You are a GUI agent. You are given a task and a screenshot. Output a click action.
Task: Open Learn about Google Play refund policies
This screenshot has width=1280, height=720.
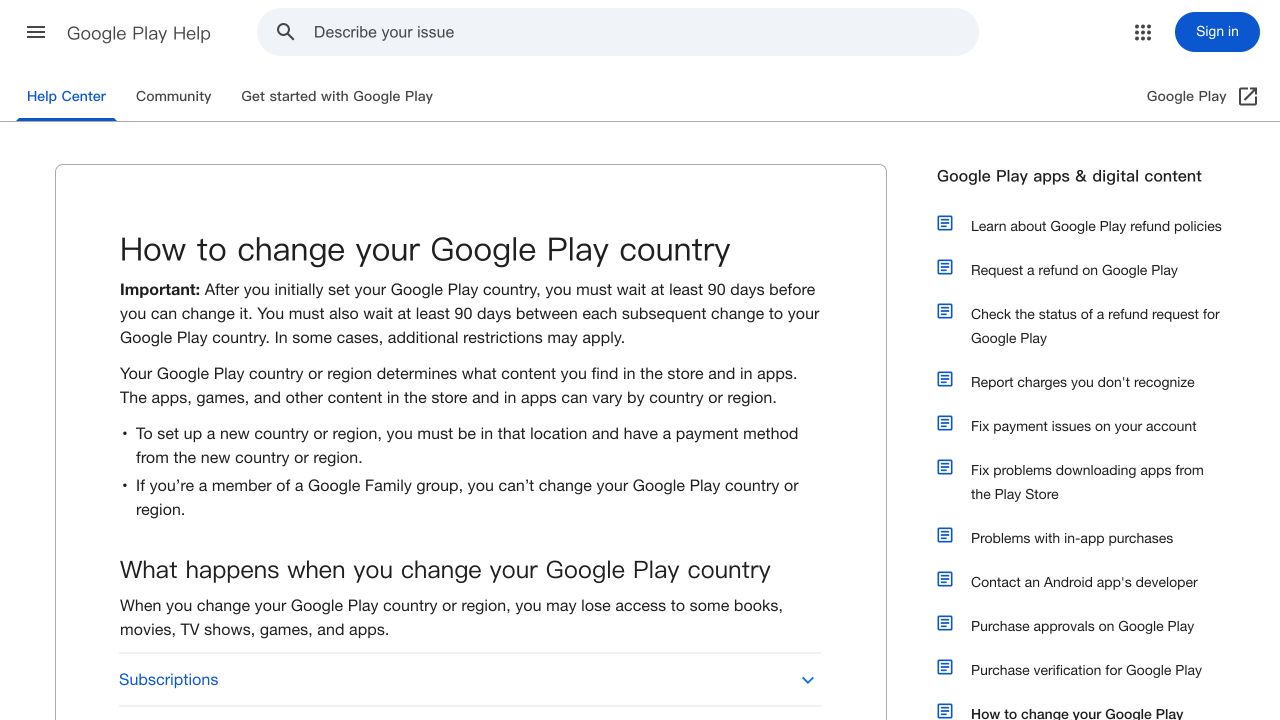coord(1096,226)
